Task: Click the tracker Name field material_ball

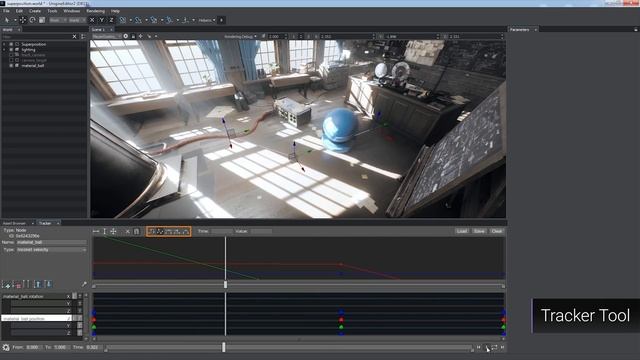Action: click(x=51, y=242)
